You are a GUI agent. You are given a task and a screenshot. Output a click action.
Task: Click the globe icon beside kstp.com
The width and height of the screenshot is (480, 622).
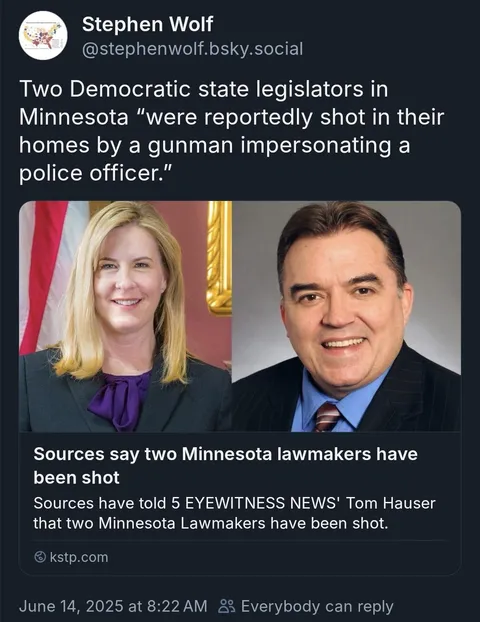point(40,557)
